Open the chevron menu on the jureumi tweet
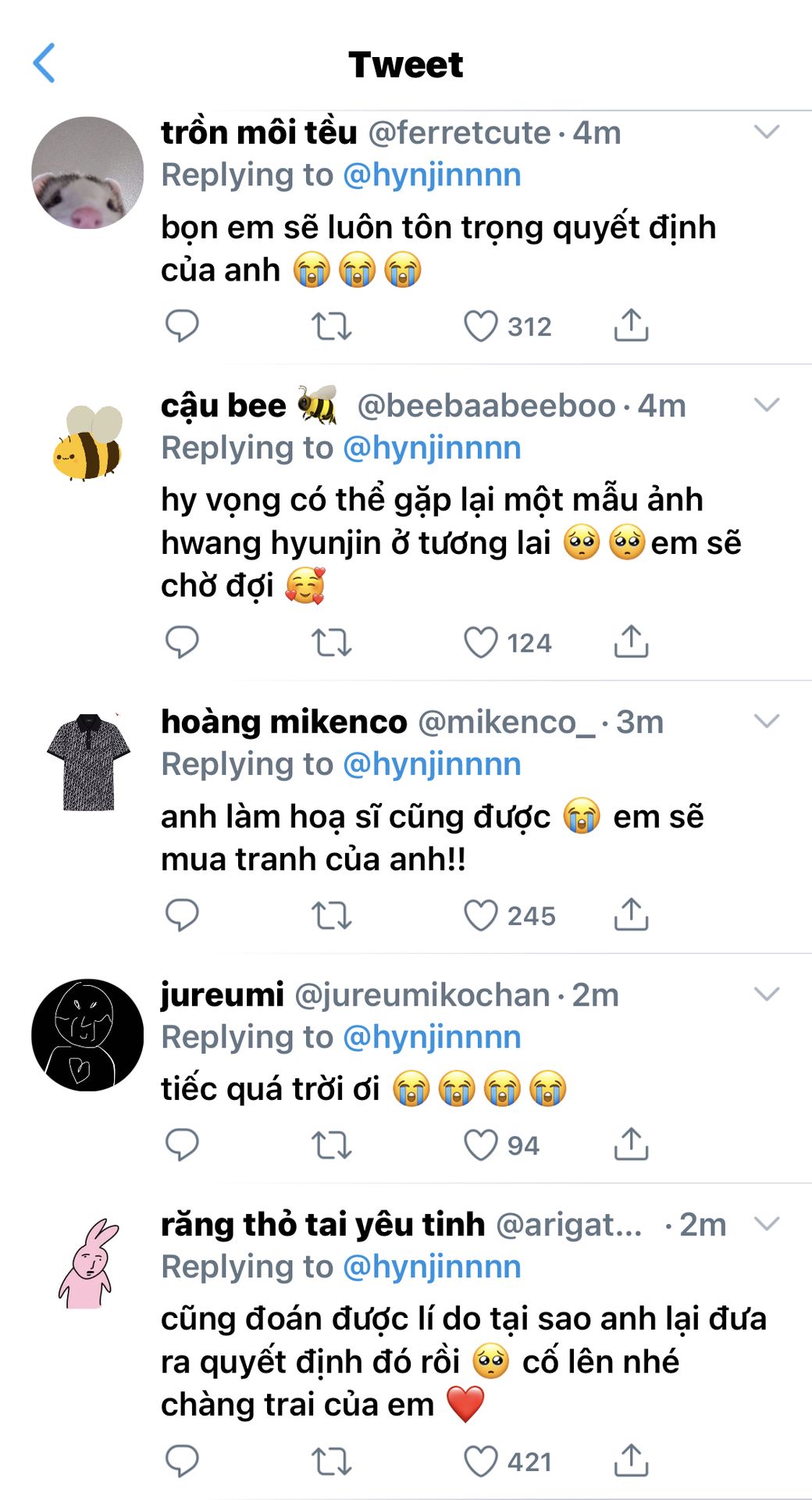Screen dimensions: 812x1500 (767, 994)
